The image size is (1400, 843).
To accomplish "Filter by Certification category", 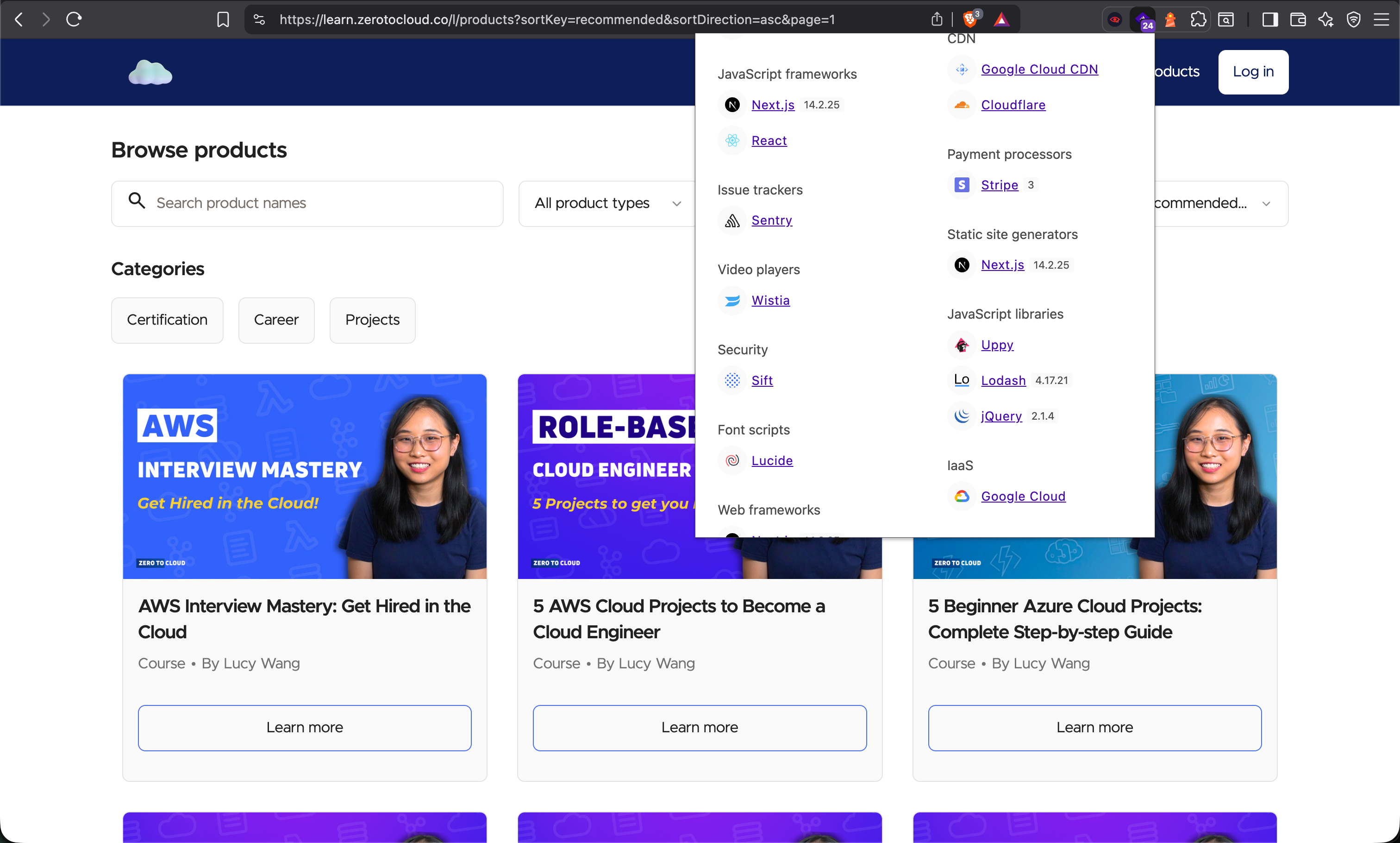I will tap(167, 321).
